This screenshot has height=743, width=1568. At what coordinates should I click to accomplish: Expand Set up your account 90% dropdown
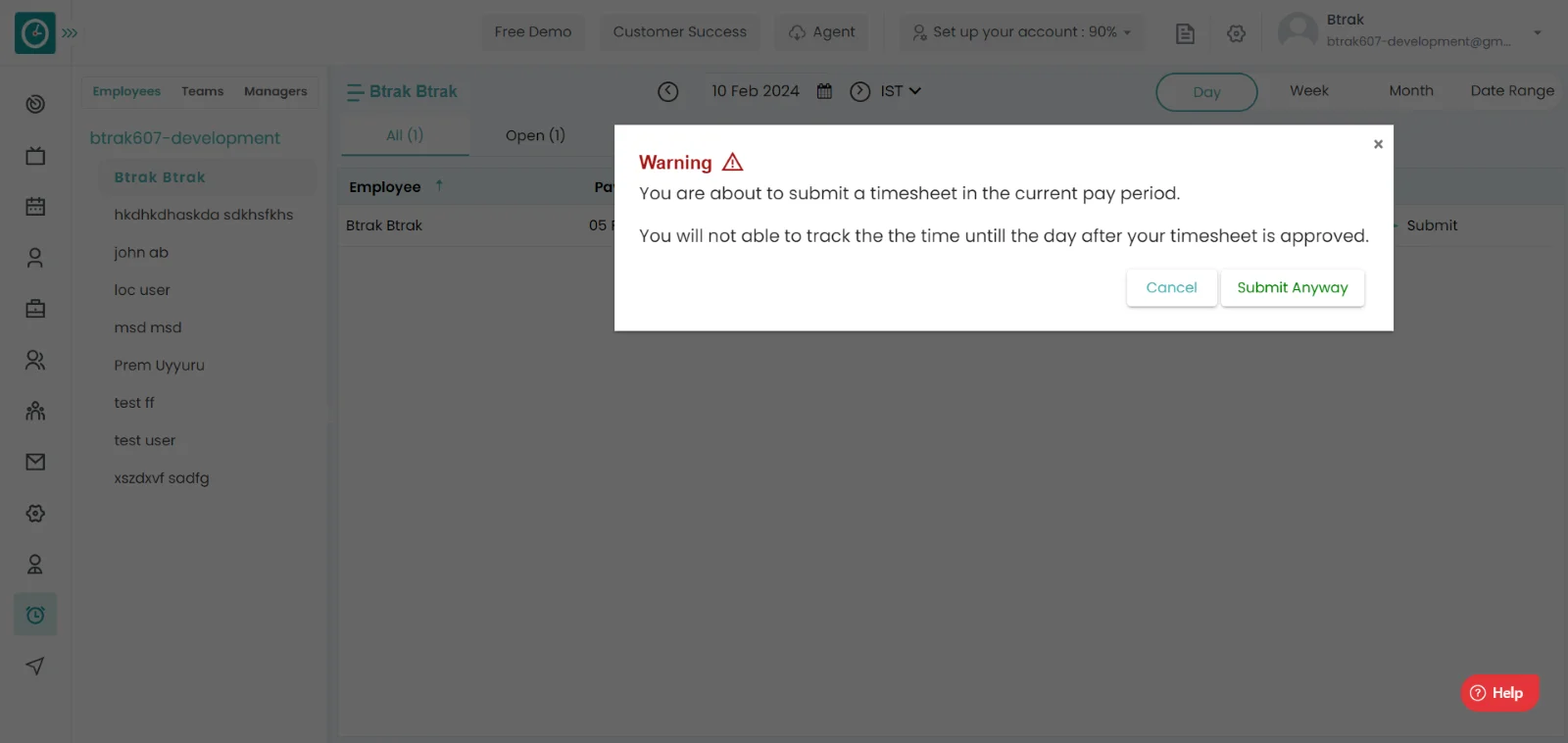[1021, 32]
